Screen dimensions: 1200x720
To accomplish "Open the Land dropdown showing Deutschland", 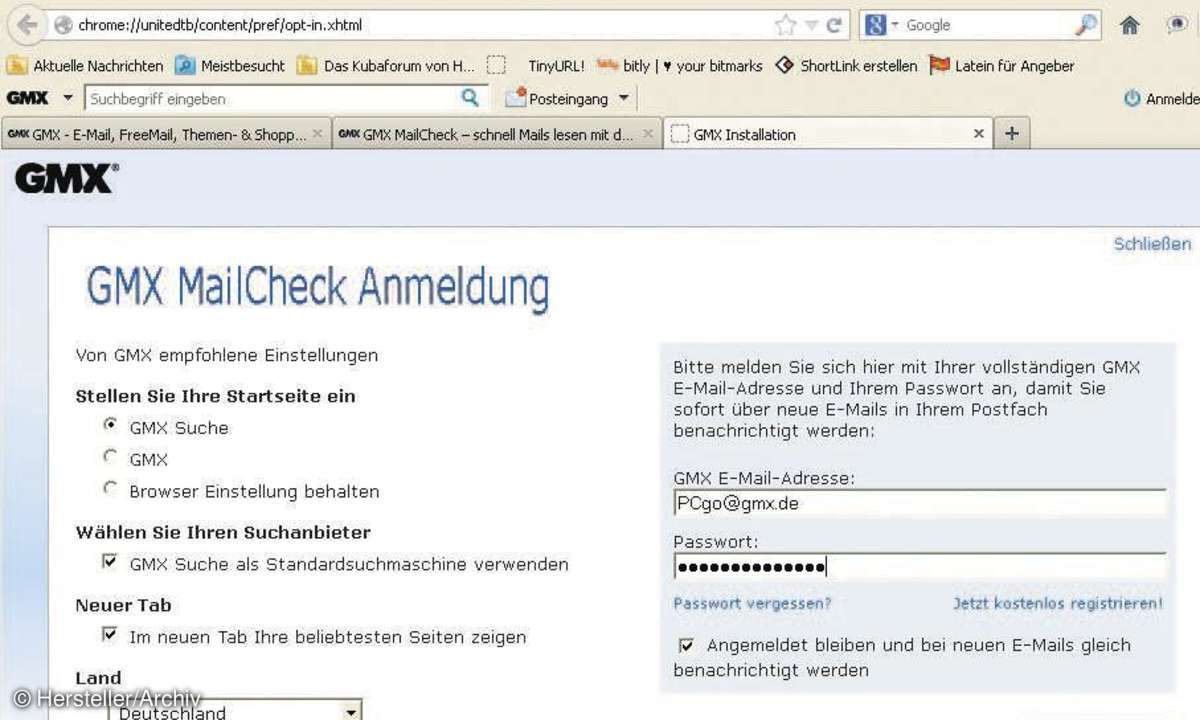I will pos(235,711).
